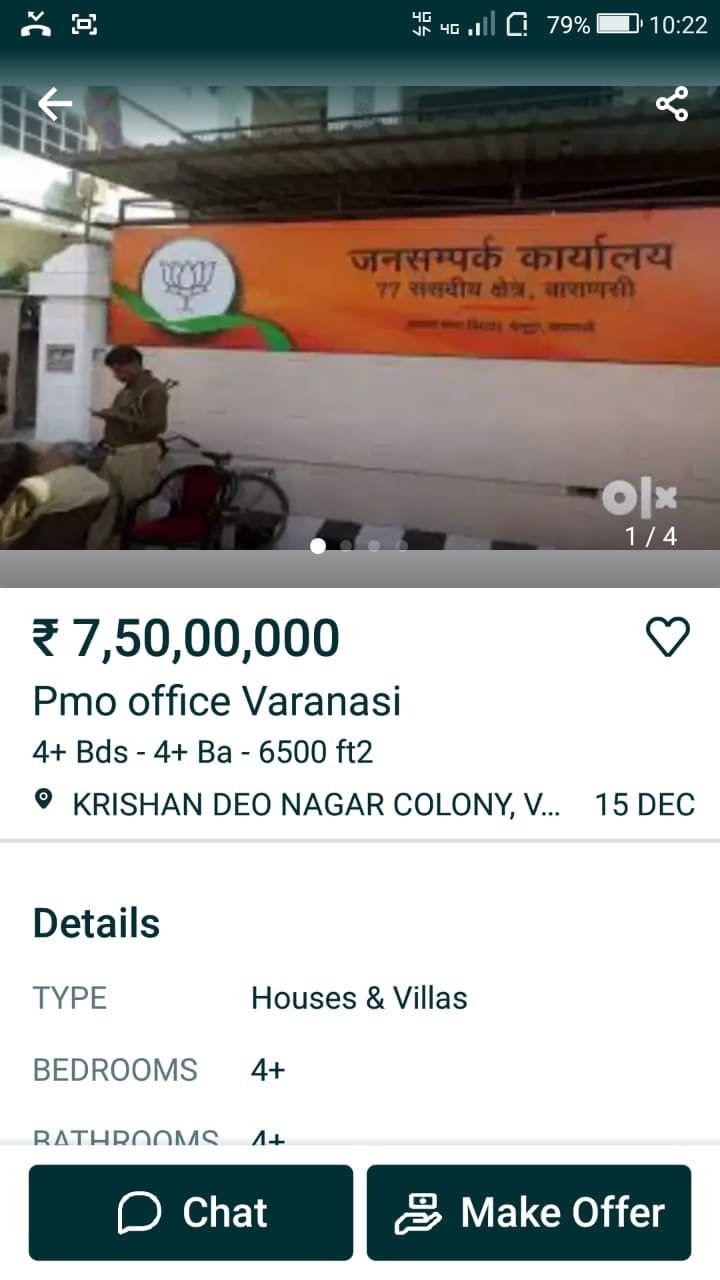Image resolution: width=720 pixels, height=1280 pixels.
Task: Open the Chat button
Action: [191, 1212]
